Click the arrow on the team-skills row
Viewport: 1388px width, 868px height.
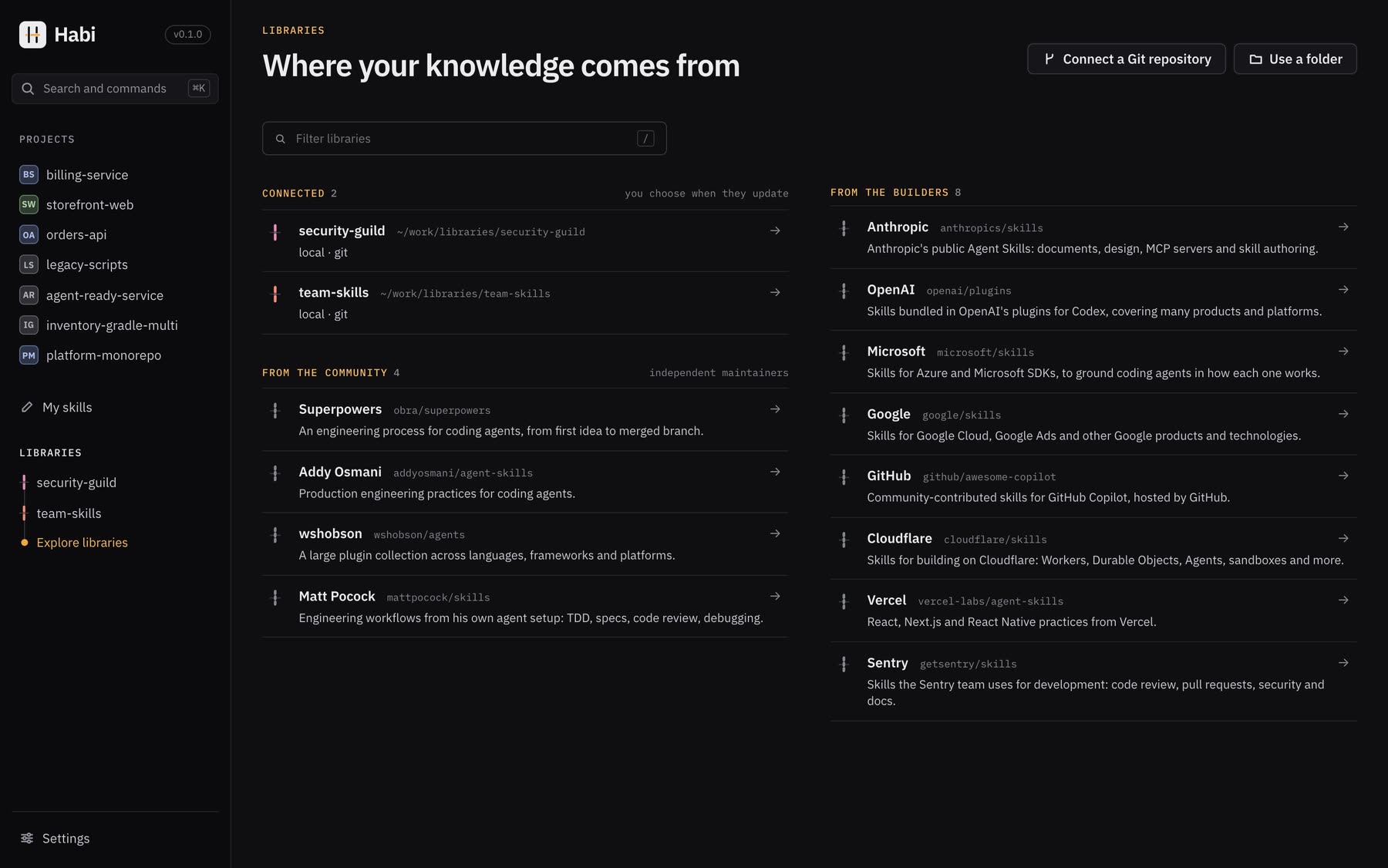tap(775, 292)
